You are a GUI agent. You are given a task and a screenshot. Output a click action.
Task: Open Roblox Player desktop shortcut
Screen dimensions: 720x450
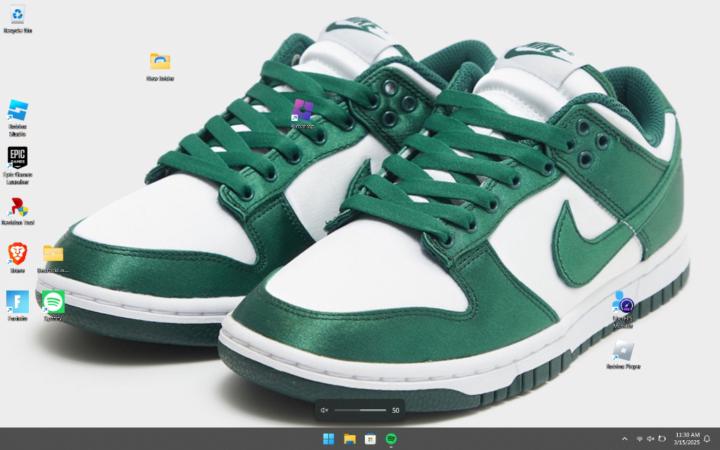point(623,350)
